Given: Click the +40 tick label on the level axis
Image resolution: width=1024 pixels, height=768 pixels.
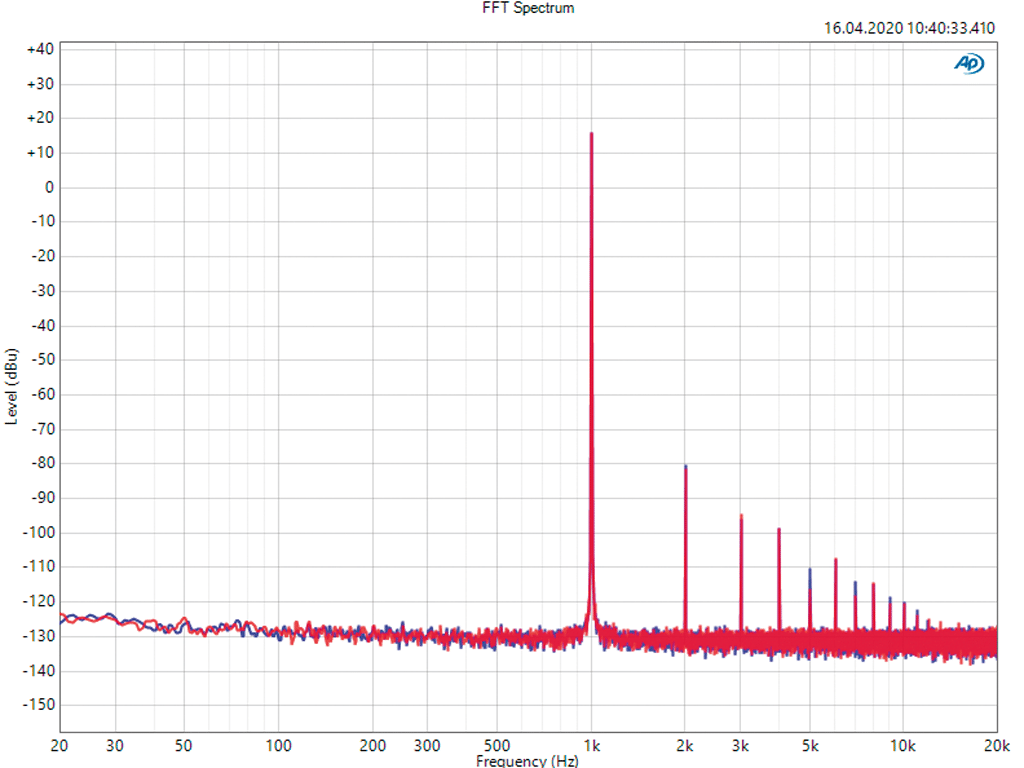Looking at the screenshot, I should click(40, 49).
